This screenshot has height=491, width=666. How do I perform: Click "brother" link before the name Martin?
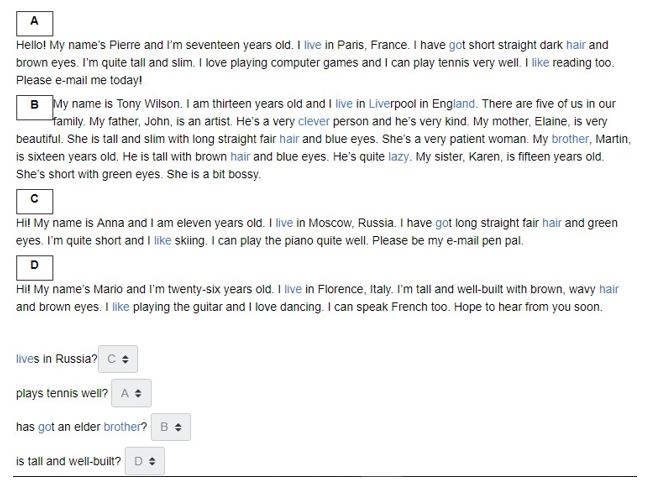[570, 139]
